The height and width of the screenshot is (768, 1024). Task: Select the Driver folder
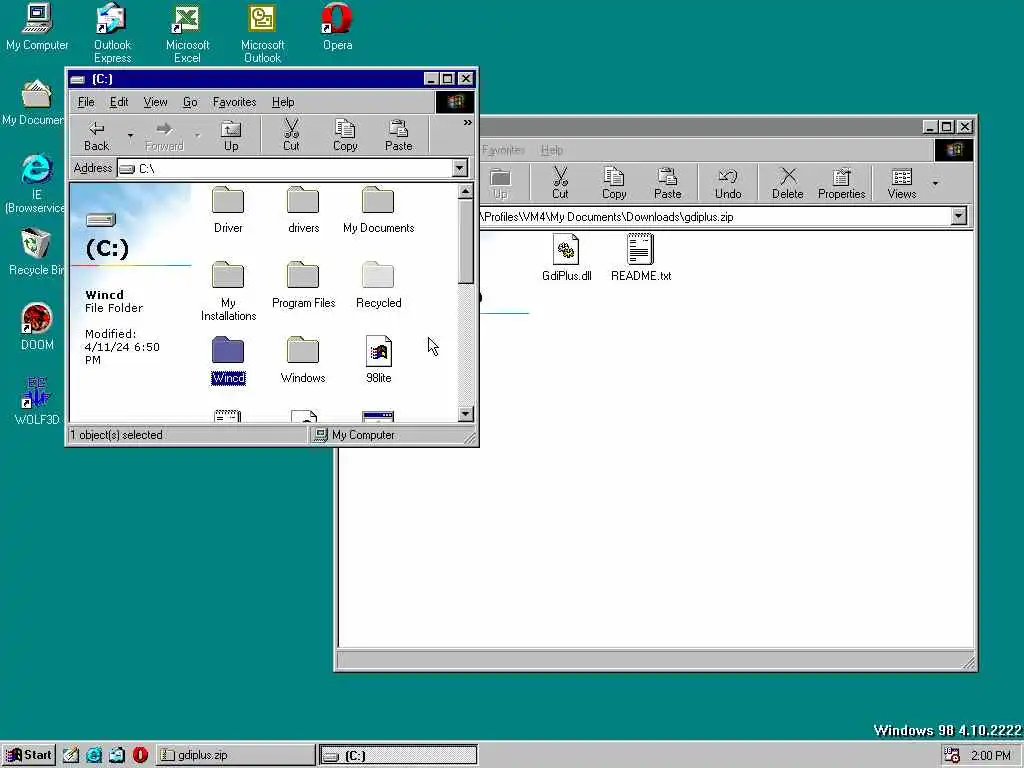pos(228,210)
